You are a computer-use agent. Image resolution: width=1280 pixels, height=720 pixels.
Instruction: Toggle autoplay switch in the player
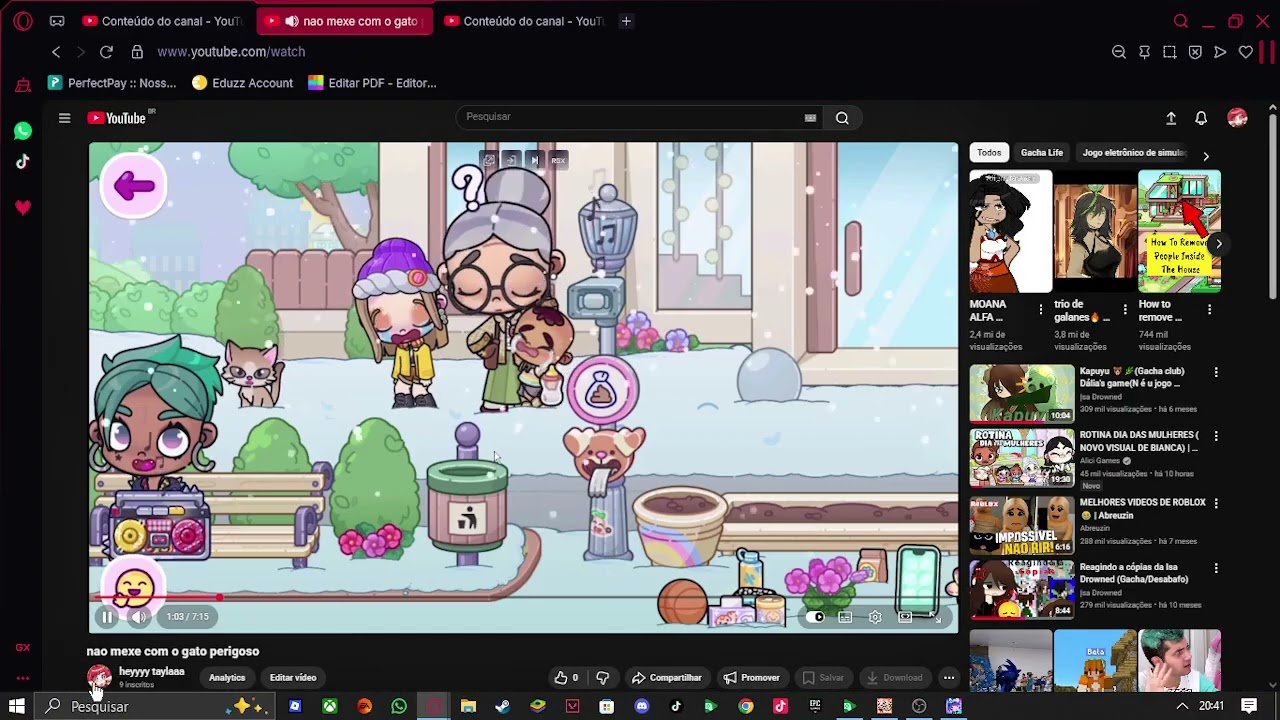[x=816, y=617]
